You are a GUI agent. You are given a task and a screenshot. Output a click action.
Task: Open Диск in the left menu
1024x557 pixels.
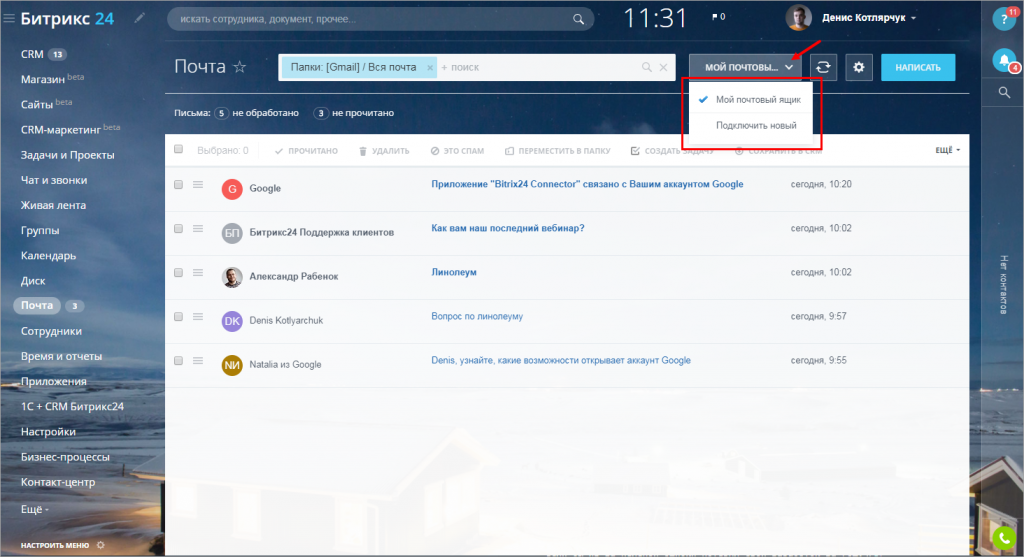tap(33, 281)
